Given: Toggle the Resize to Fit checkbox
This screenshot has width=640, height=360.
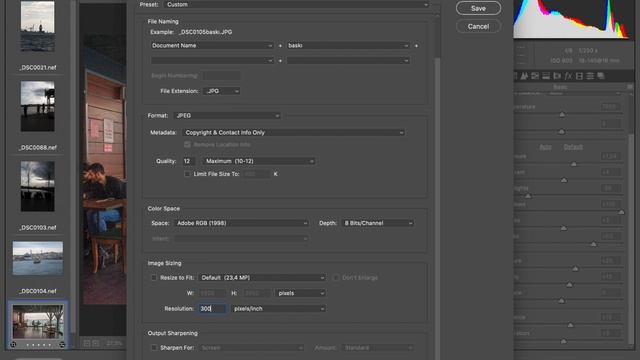Looking at the screenshot, I should [x=154, y=278].
